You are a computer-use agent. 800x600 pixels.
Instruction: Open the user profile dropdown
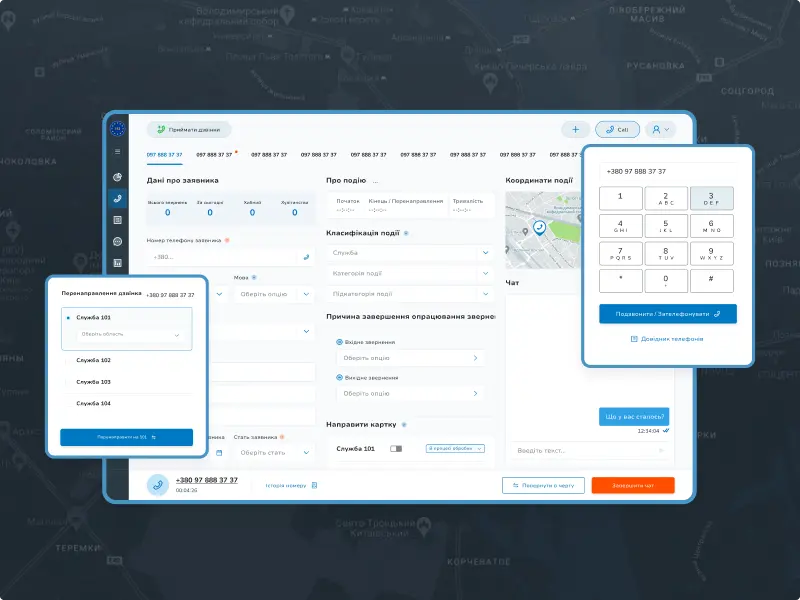660,129
